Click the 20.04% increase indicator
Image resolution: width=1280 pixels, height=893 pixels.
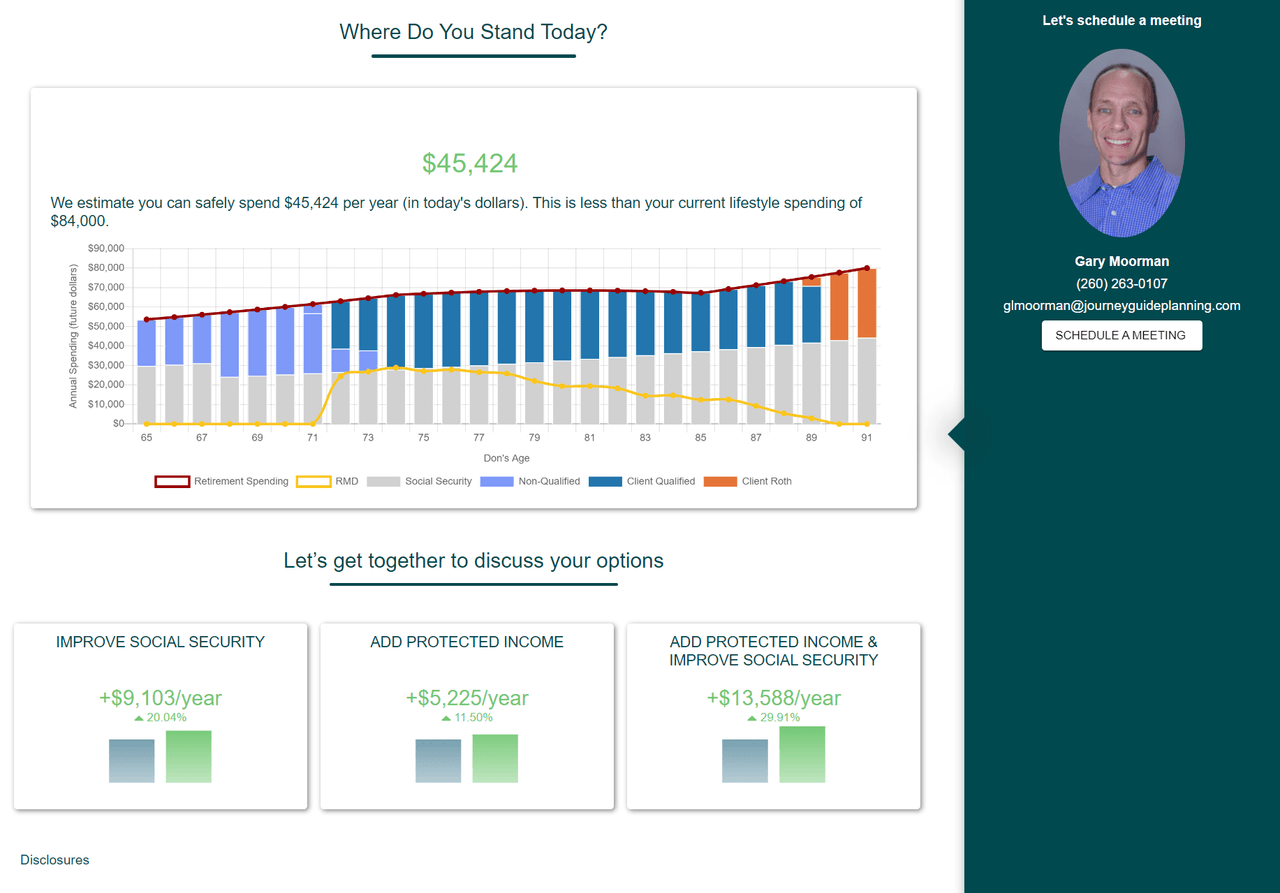160,718
